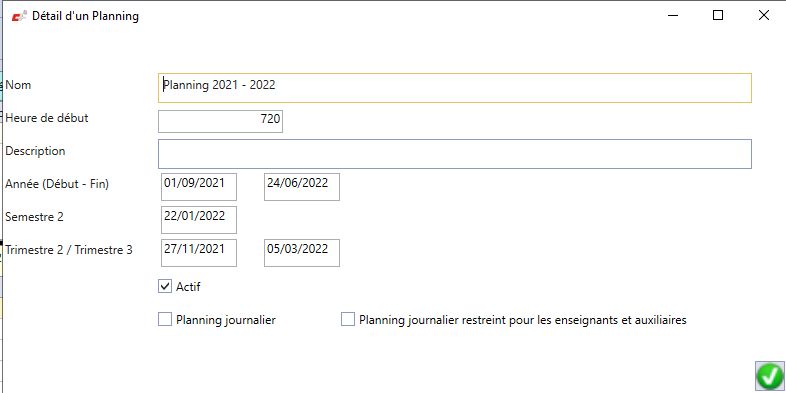Select the Semestre 2 date 22/01/2022
786x393 pixels.
tap(199, 220)
